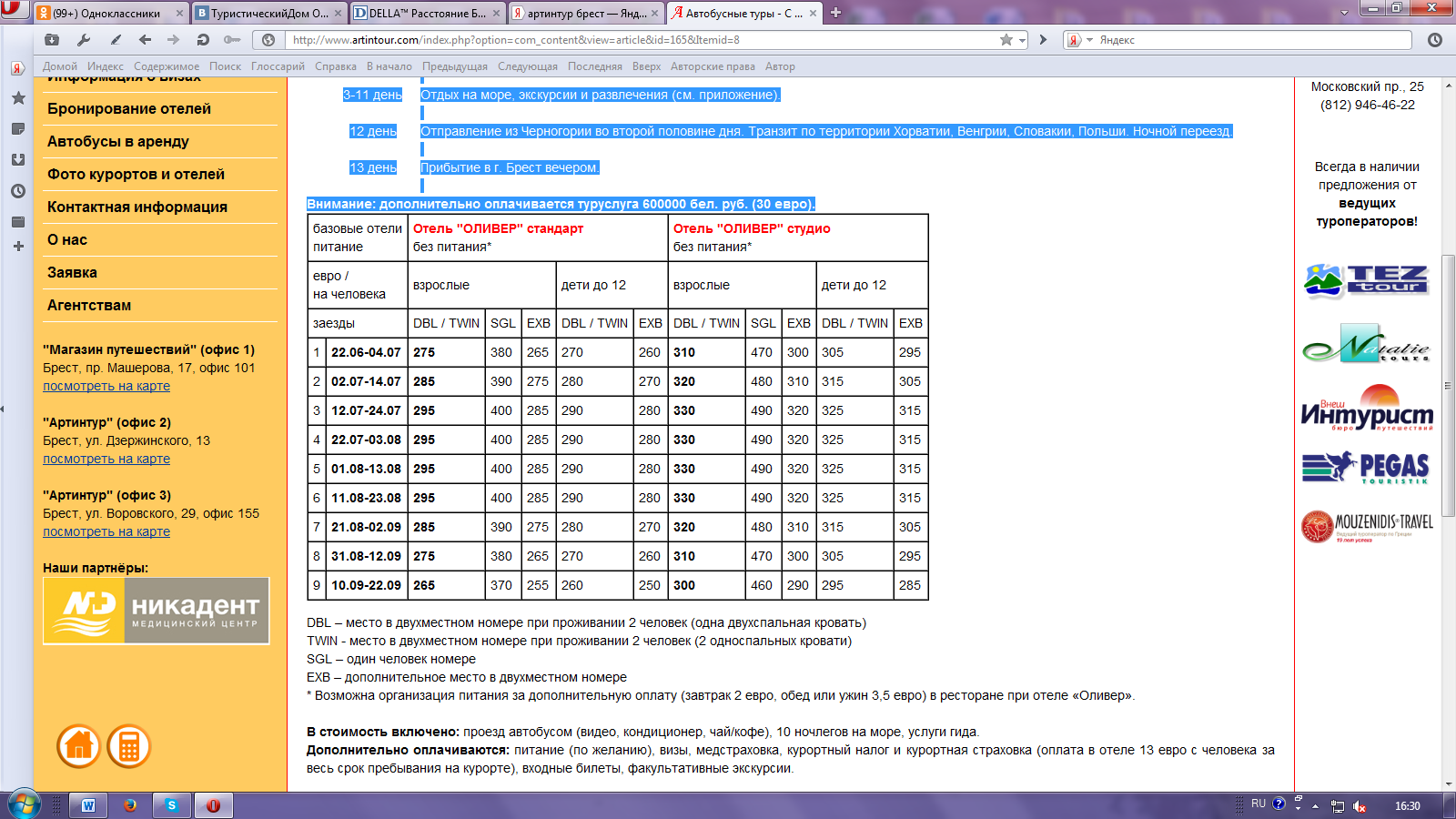
Task: Click the muted volume tray icon
Action: (1360, 806)
